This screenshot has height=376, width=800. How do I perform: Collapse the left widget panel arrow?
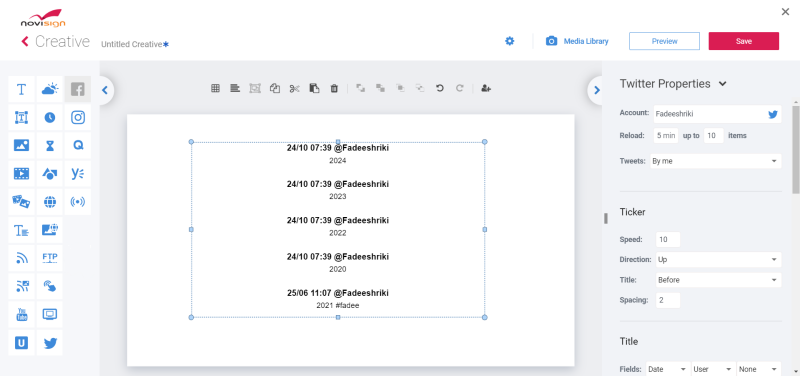coord(105,90)
